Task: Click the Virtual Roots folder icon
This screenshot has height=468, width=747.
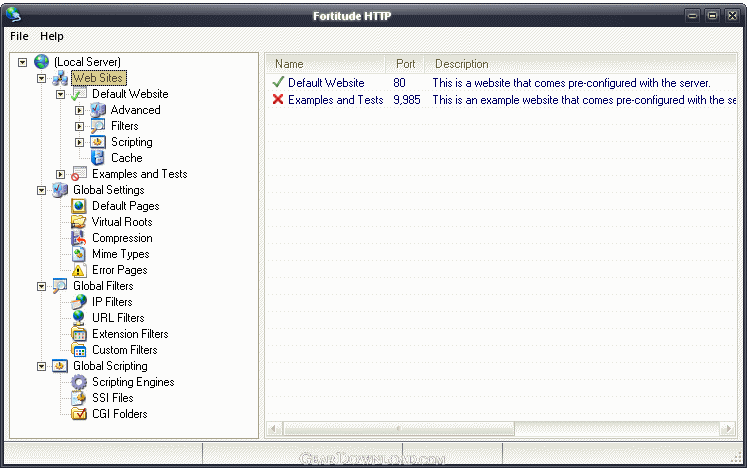Action: (79, 222)
